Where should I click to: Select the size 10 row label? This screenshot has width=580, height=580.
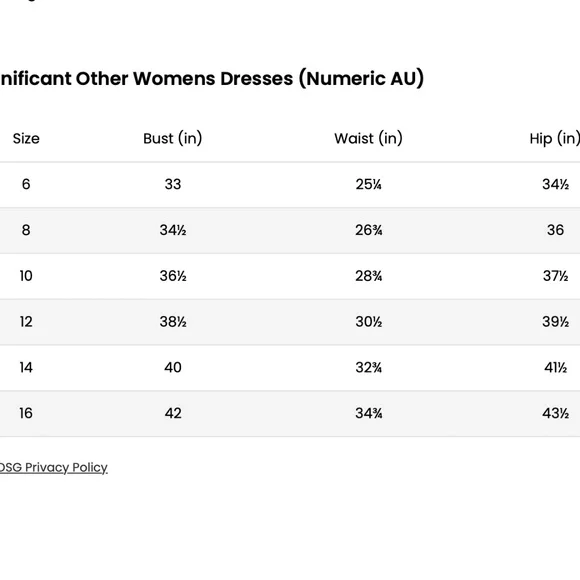pos(26,276)
